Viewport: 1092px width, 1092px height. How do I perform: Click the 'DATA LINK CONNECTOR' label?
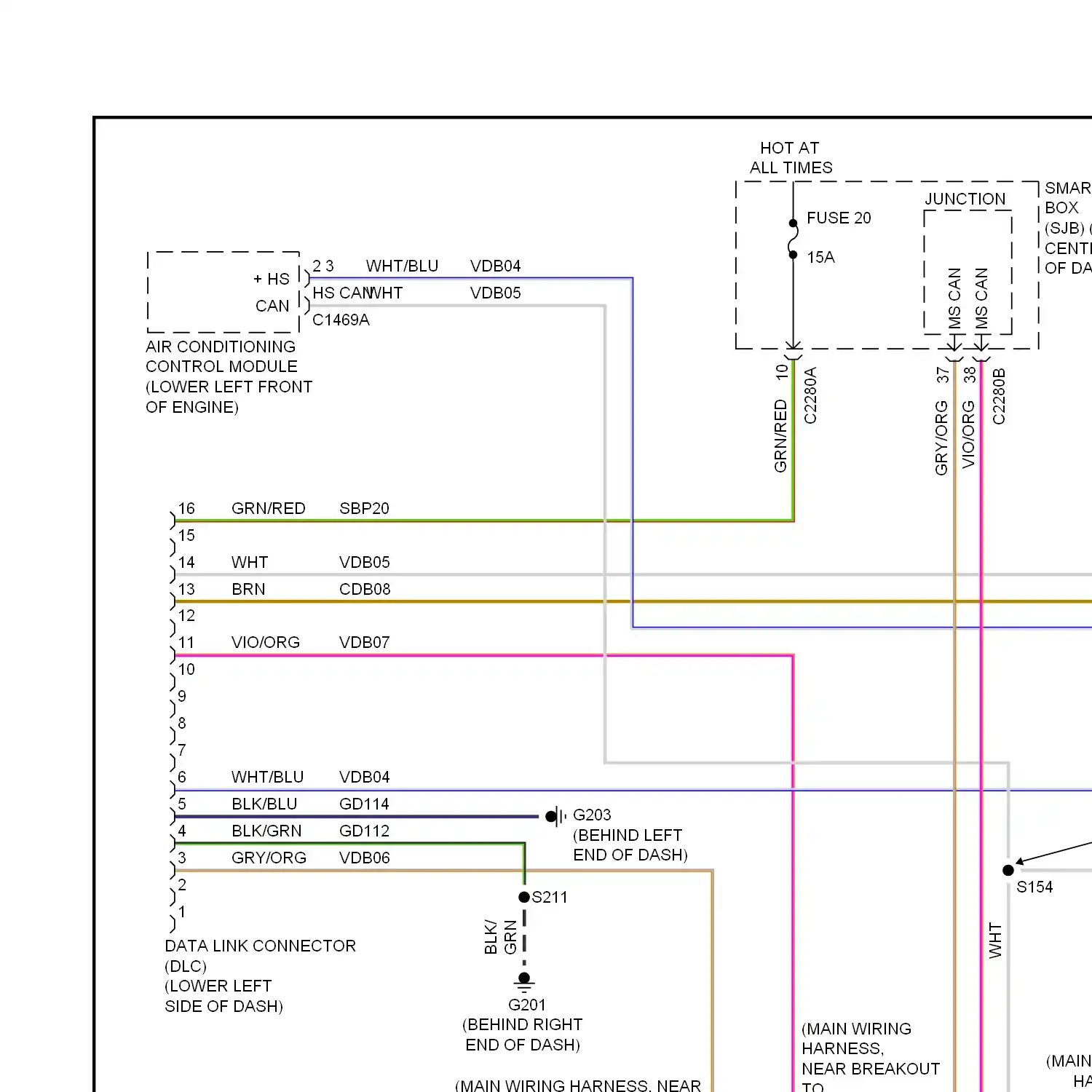click(261, 946)
